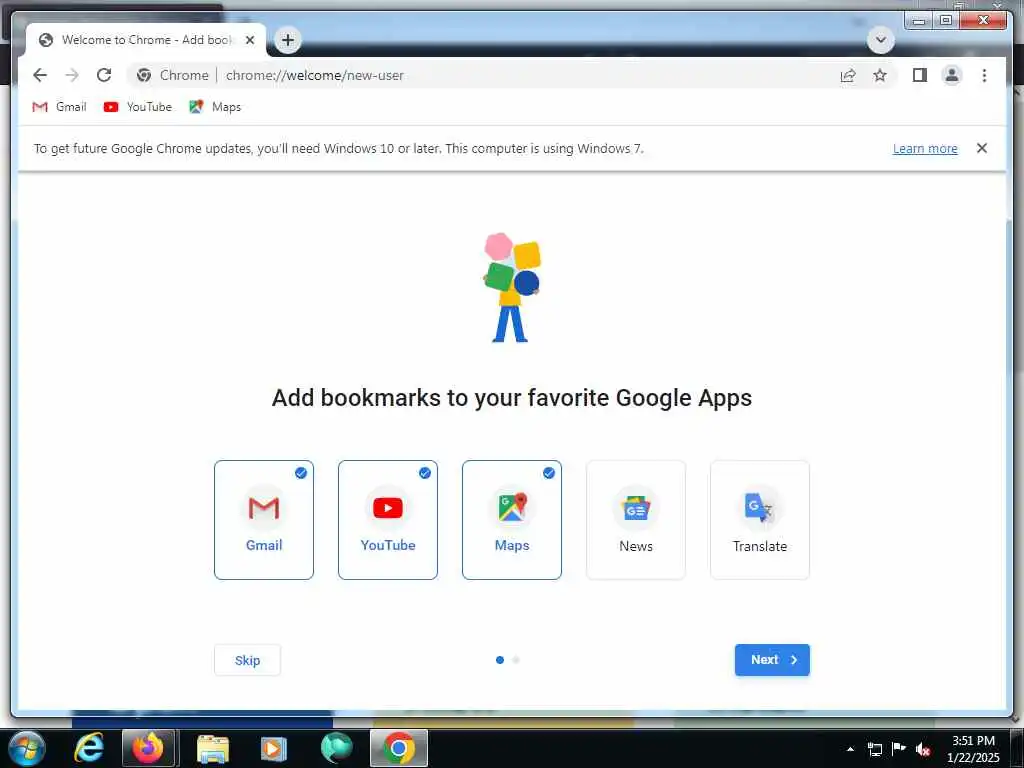Image resolution: width=1024 pixels, height=768 pixels.
Task: Select the Translate app card
Action: click(760, 520)
